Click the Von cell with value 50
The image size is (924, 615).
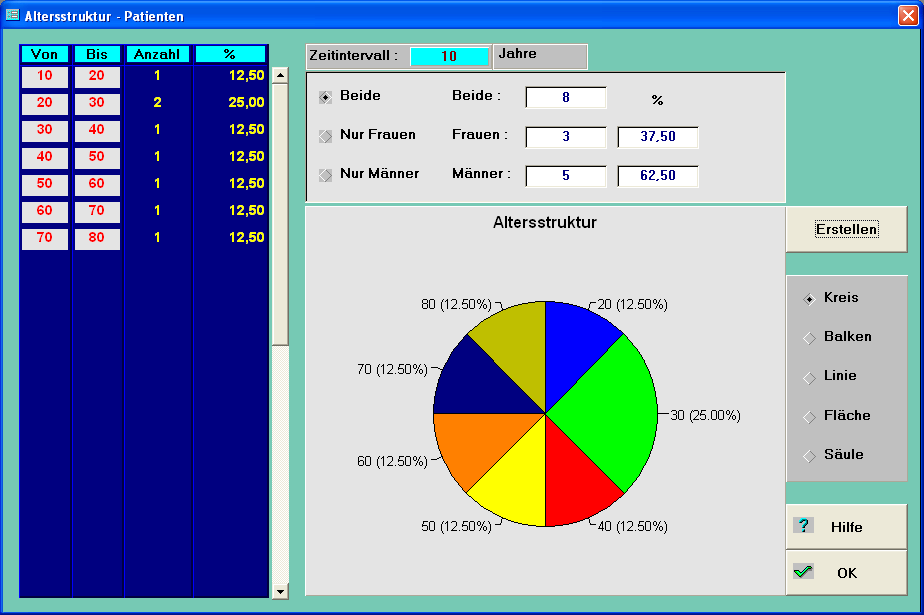pyautogui.click(x=45, y=185)
